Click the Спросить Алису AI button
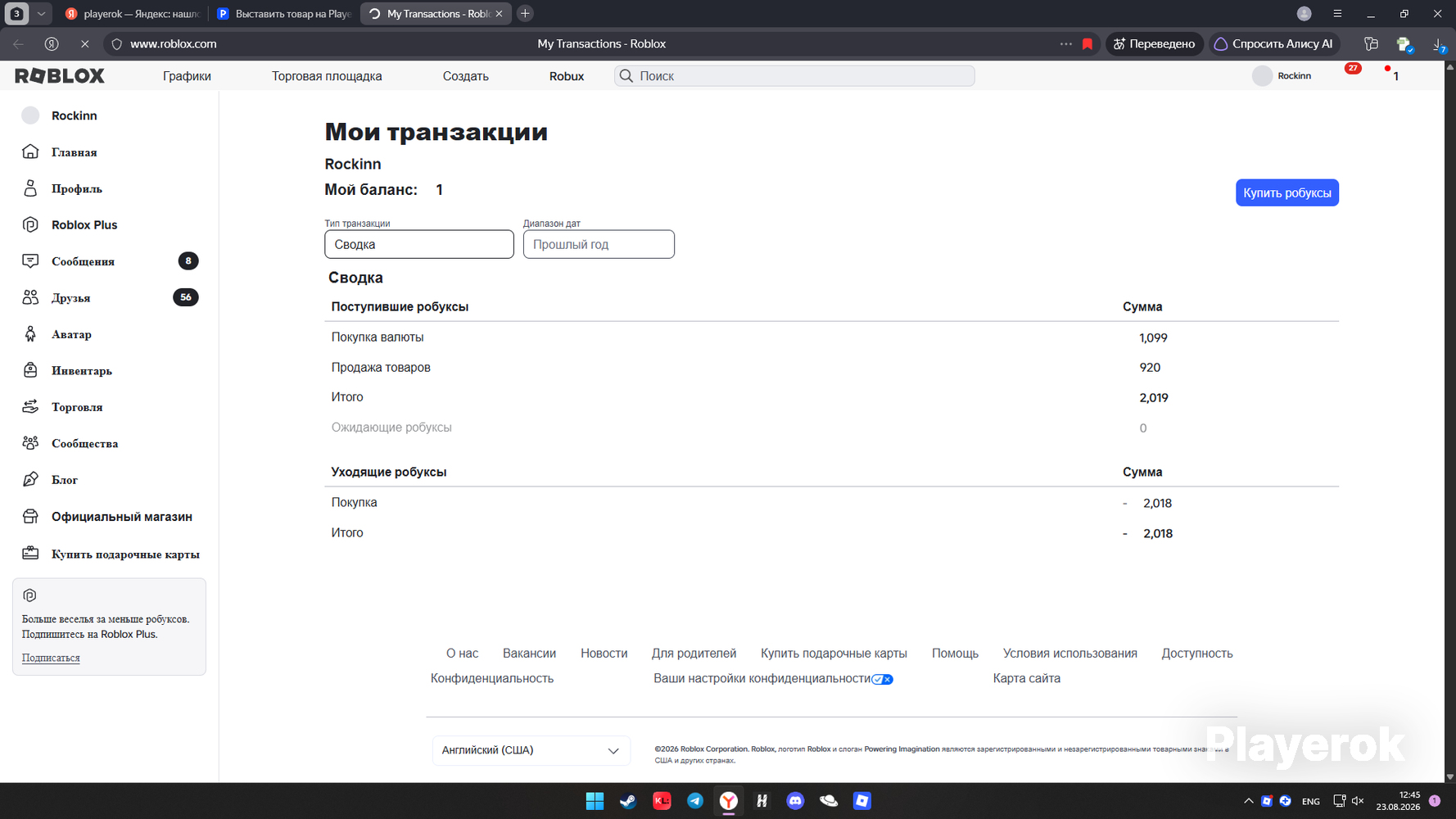1456x819 pixels. point(1274,44)
